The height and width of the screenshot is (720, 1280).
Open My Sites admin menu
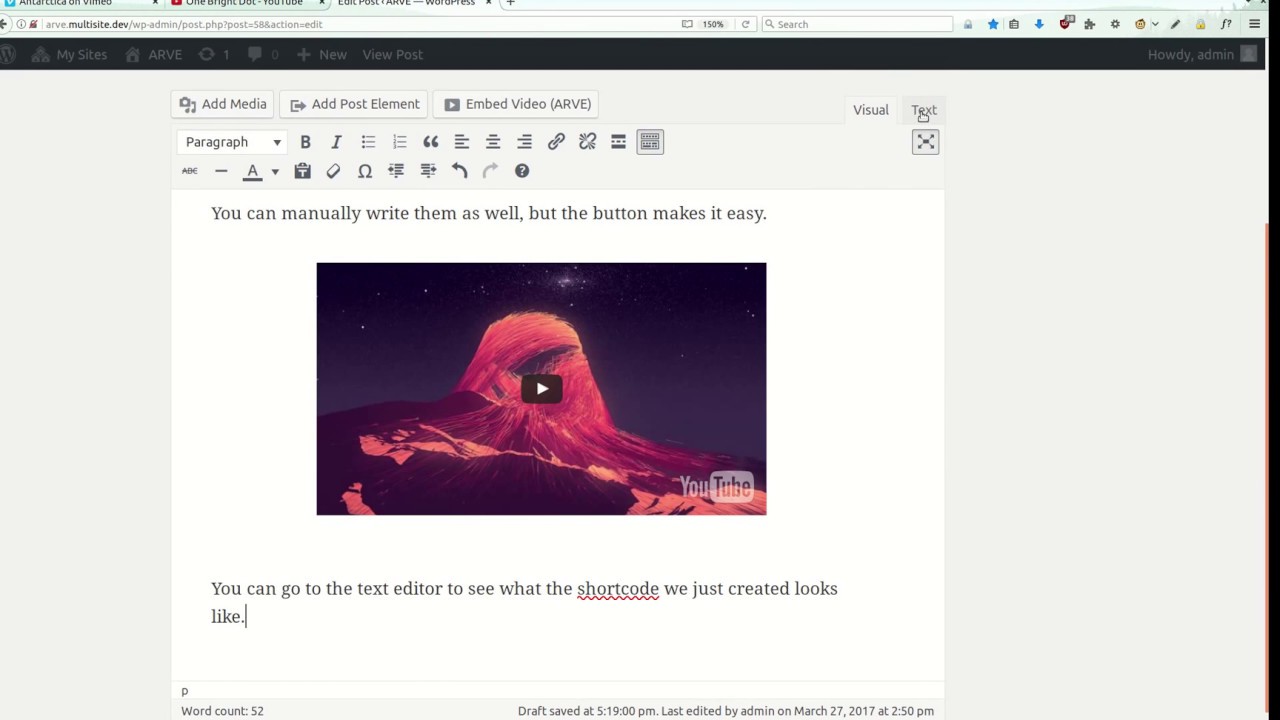click(x=69, y=54)
